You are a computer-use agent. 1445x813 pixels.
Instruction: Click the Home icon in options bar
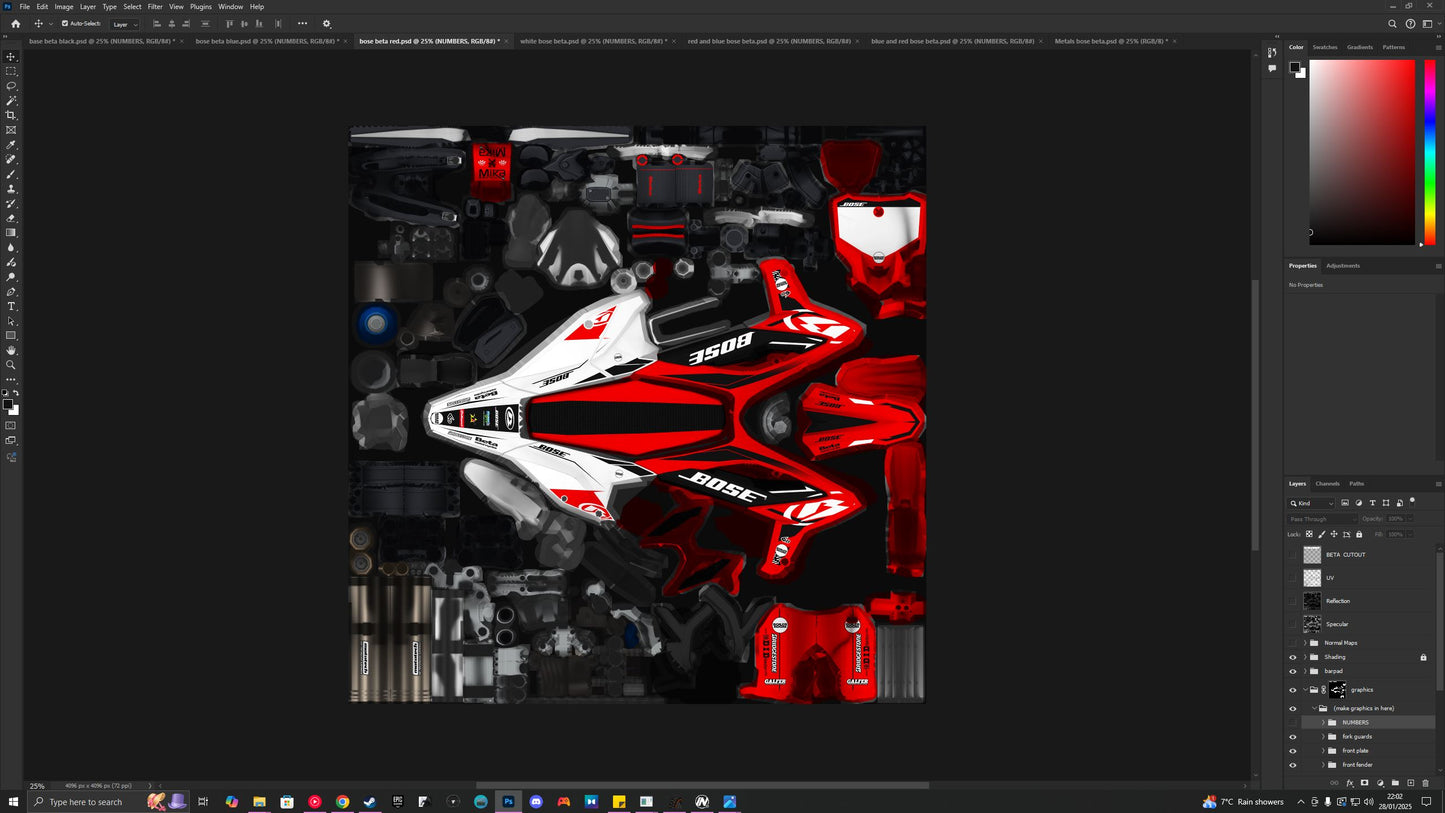pyautogui.click(x=15, y=24)
